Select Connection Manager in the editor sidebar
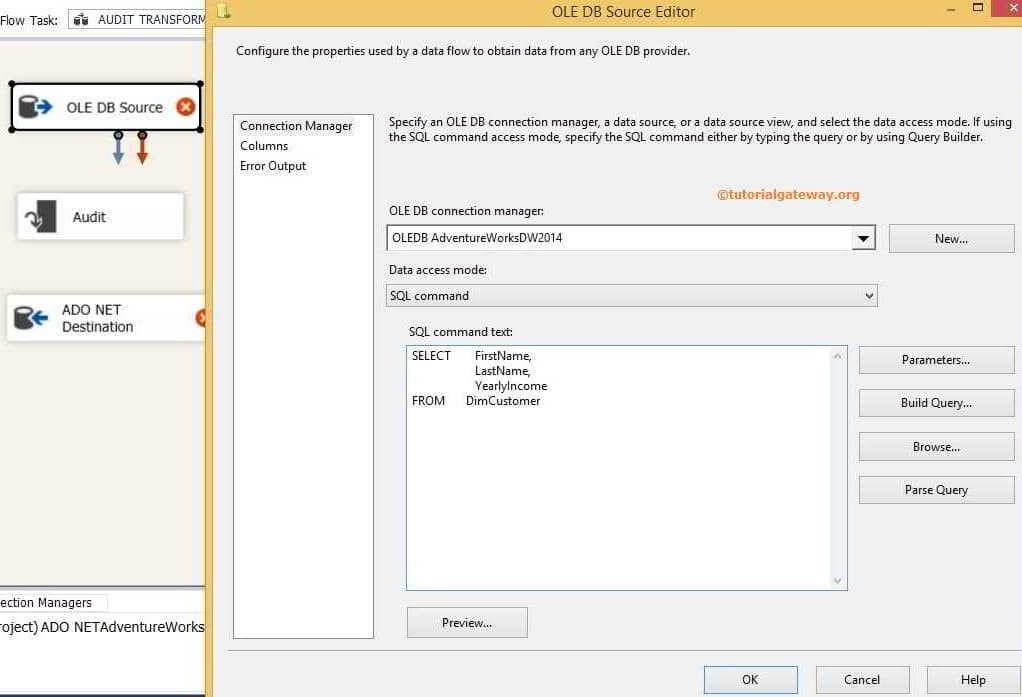 click(x=295, y=125)
